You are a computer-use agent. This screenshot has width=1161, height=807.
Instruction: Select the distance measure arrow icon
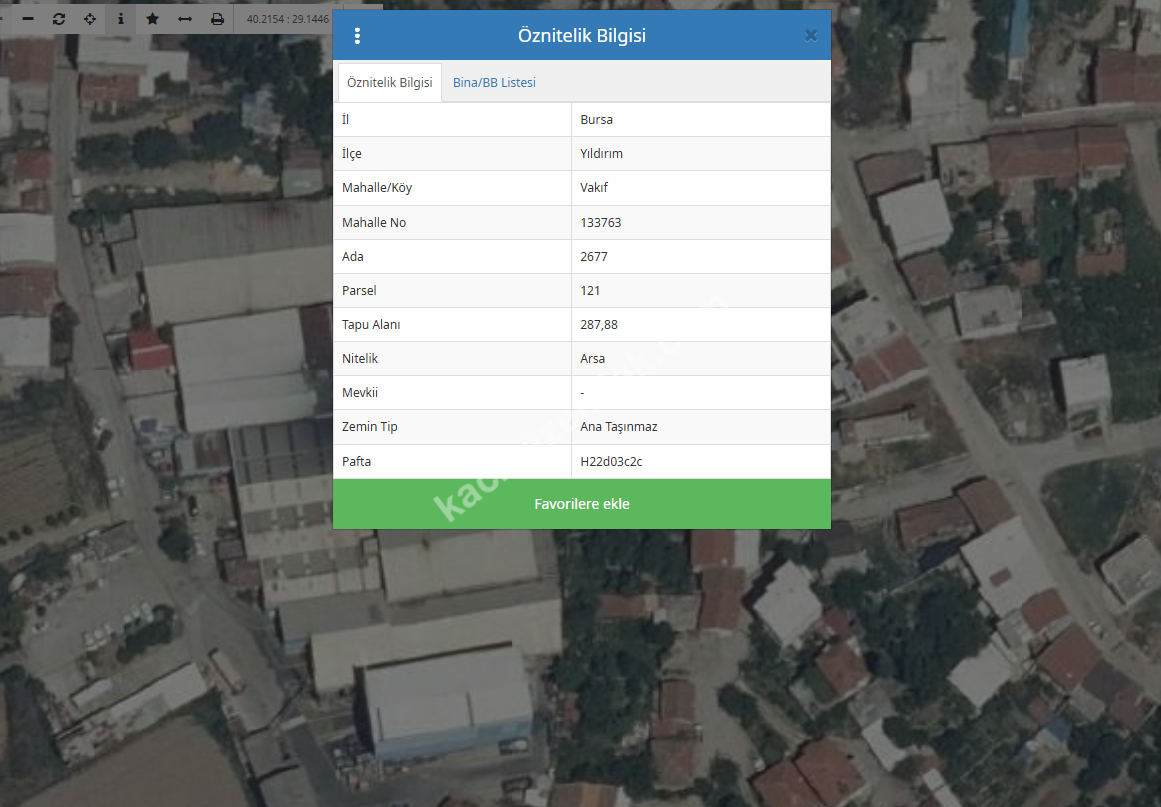click(x=185, y=19)
